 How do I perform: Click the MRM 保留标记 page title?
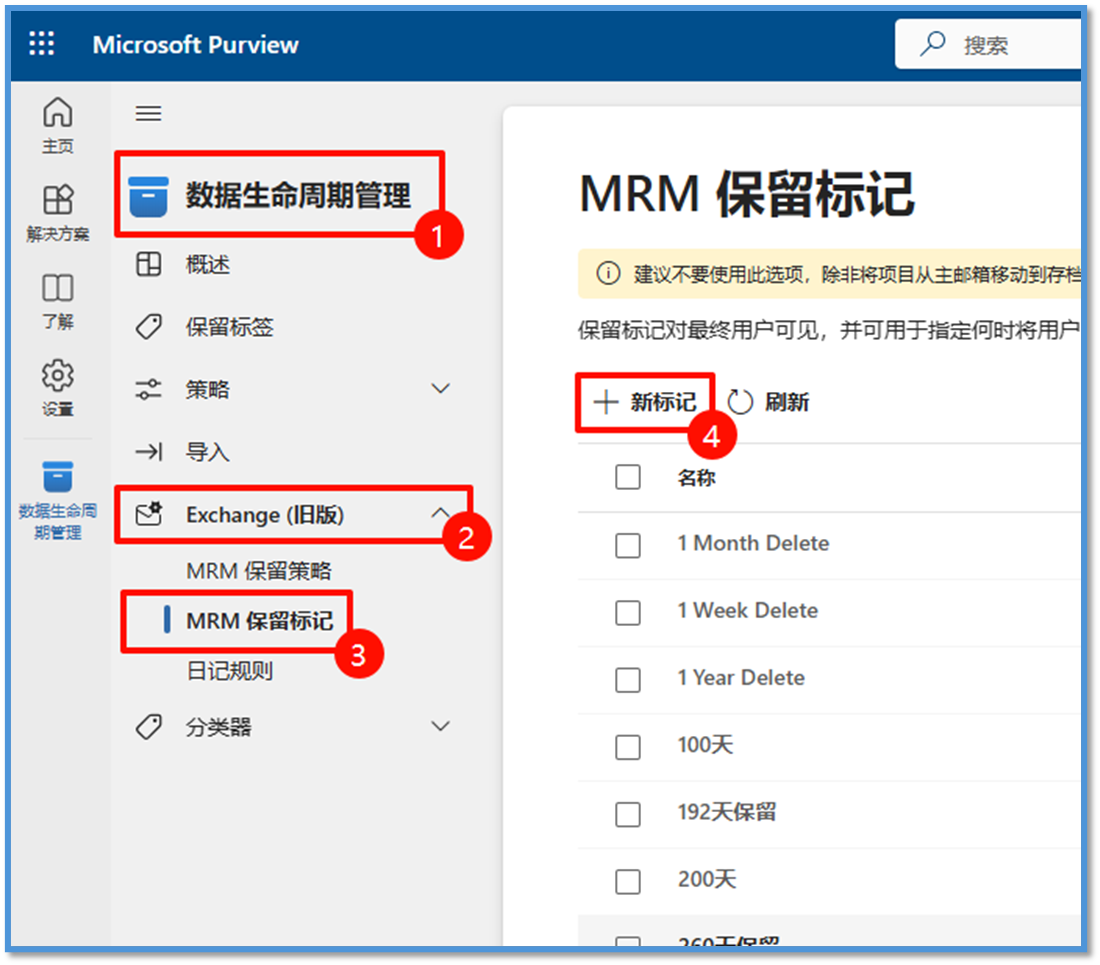(747, 194)
